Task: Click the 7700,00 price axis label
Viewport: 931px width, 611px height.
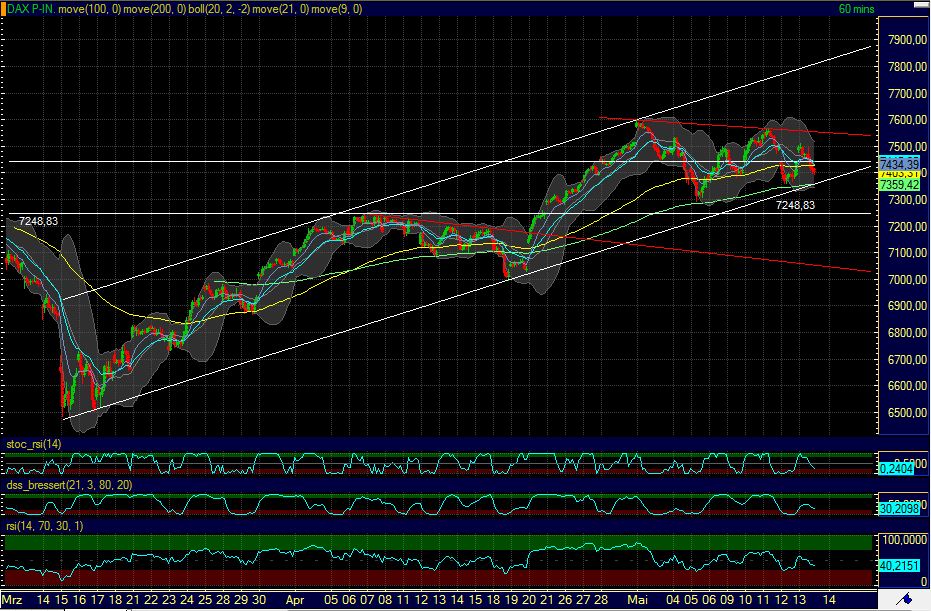Action: tap(907, 93)
